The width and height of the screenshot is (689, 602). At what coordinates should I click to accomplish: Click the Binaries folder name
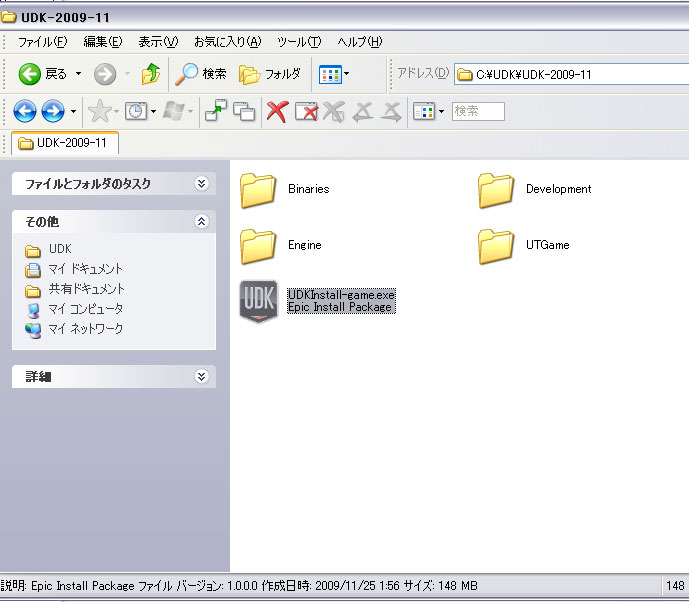[x=309, y=189]
